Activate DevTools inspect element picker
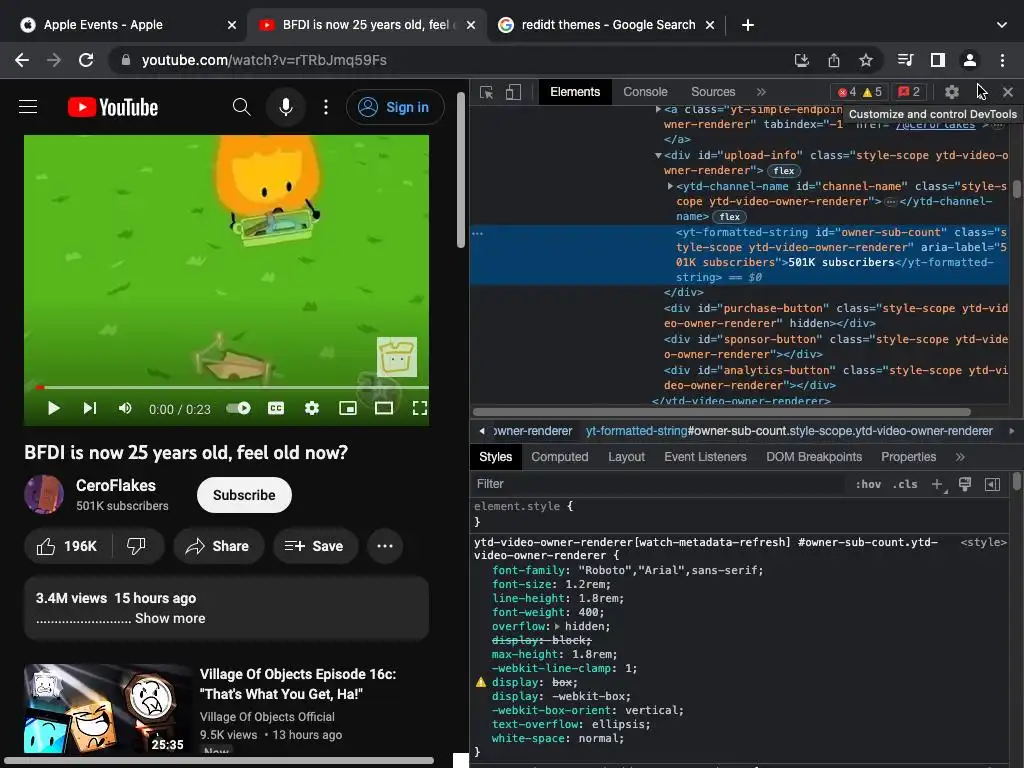The width and height of the screenshot is (1024, 768). click(x=487, y=92)
